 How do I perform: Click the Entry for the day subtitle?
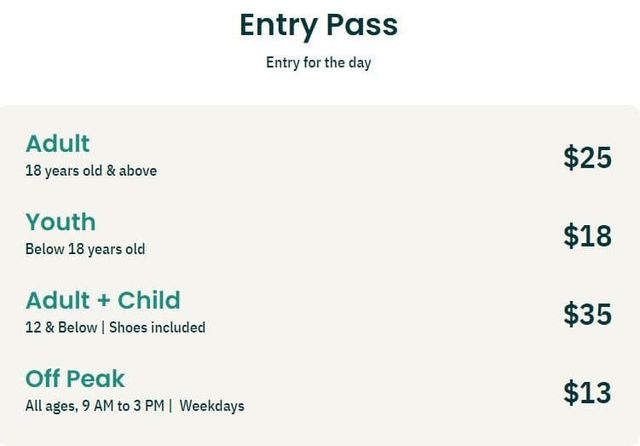[x=319, y=63]
